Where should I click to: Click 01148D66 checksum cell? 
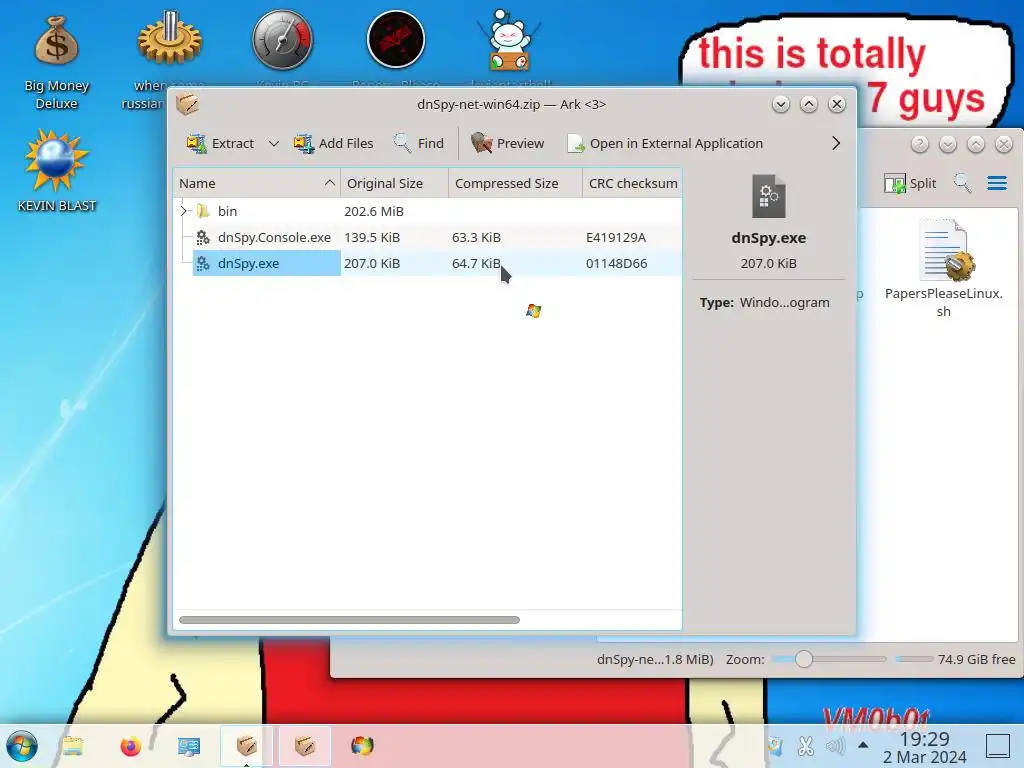click(616, 263)
